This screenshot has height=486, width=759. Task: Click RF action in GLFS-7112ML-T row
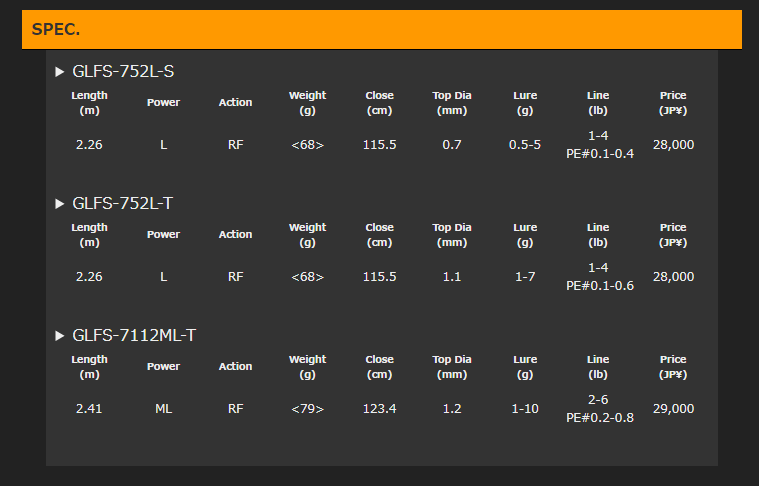point(235,409)
